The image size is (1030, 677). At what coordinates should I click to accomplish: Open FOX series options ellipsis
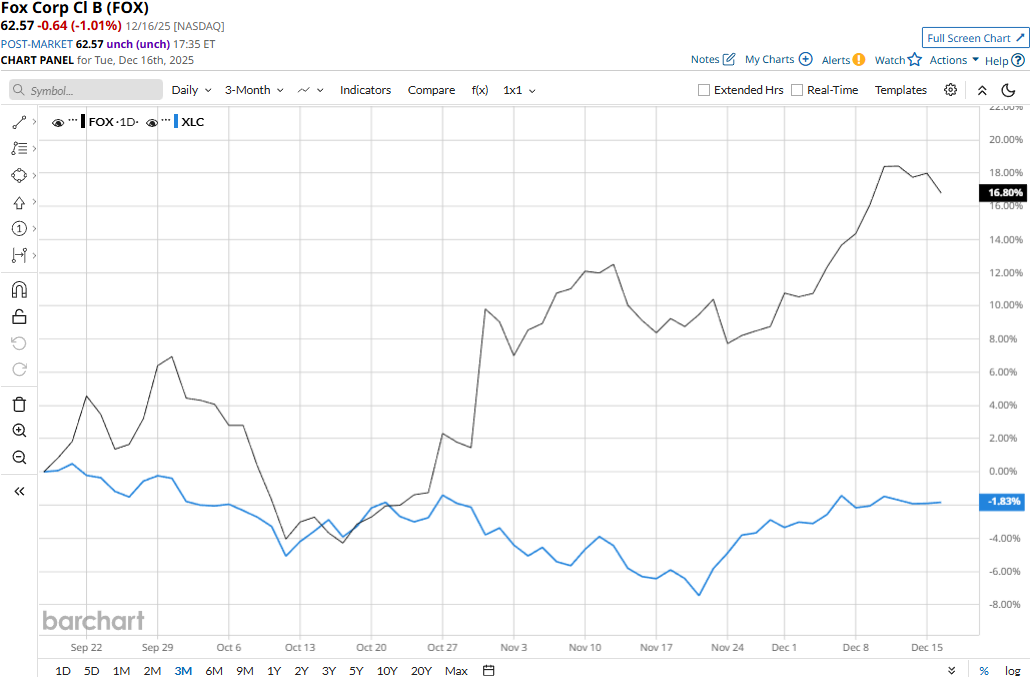point(73,121)
